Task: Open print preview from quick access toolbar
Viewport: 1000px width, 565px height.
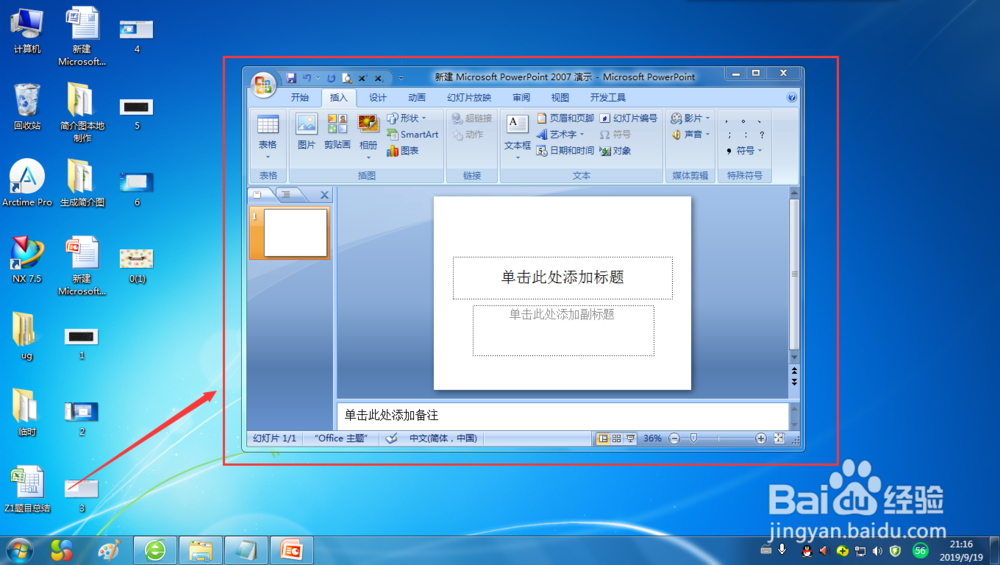Action: click(x=346, y=78)
